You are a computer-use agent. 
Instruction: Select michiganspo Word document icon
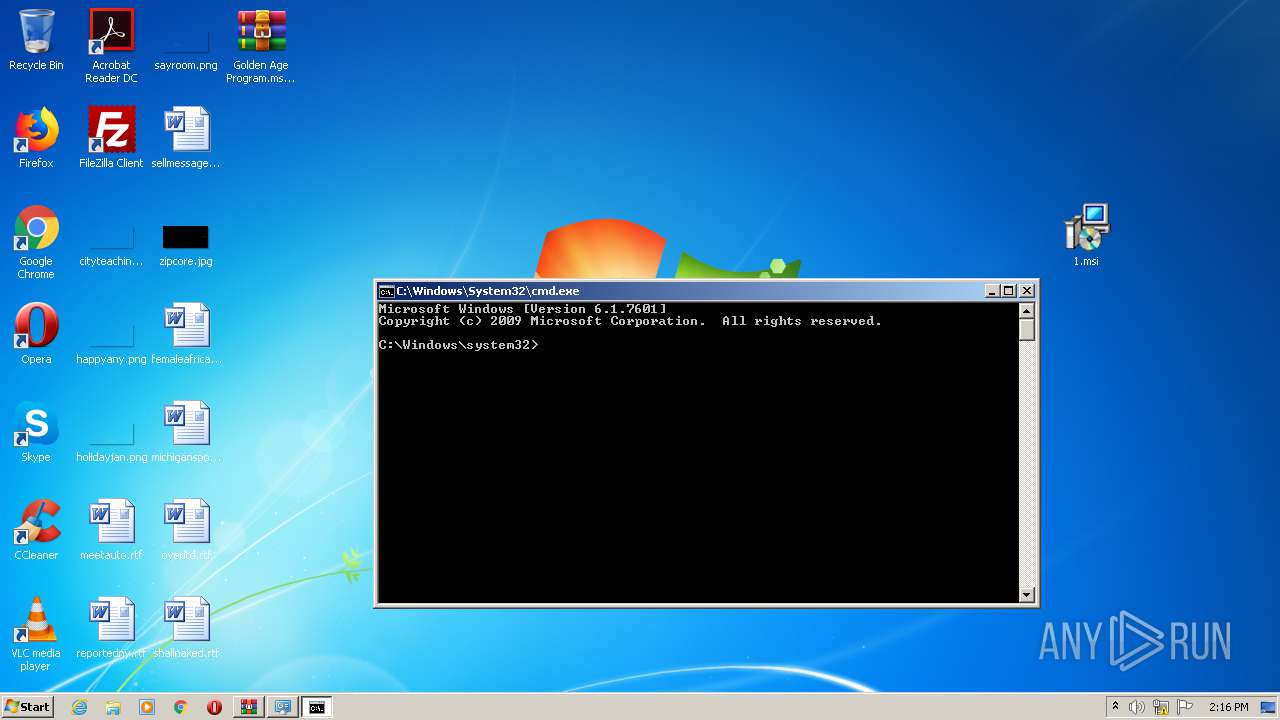tap(186, 432)
